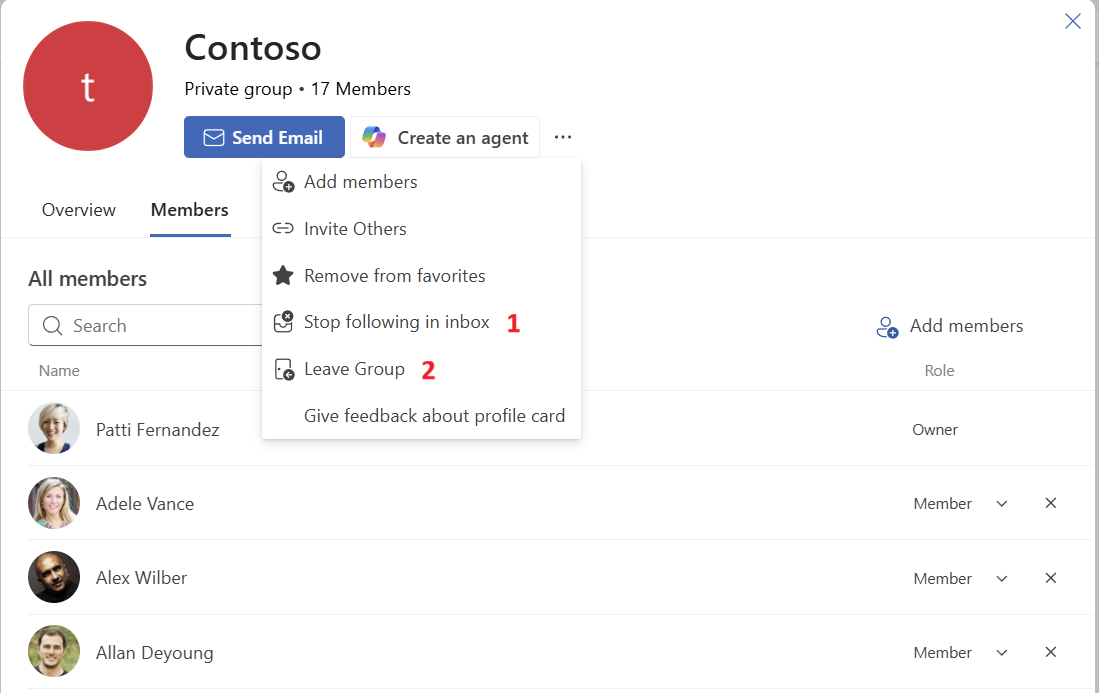This screenshot has width=1099, height=693.
Task: Click Alex Wilber's profile photo
Action: pos(54,577)
